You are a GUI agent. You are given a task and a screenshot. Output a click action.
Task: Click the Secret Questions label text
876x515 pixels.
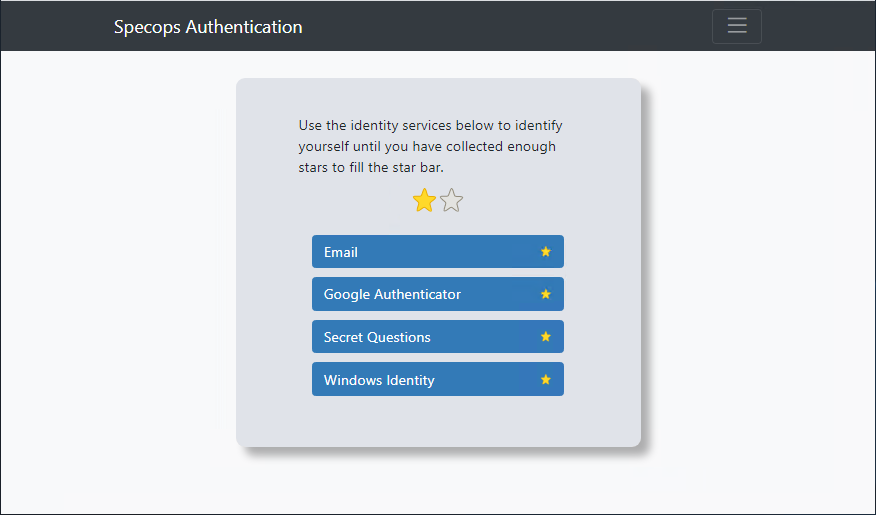coord(377,337)
